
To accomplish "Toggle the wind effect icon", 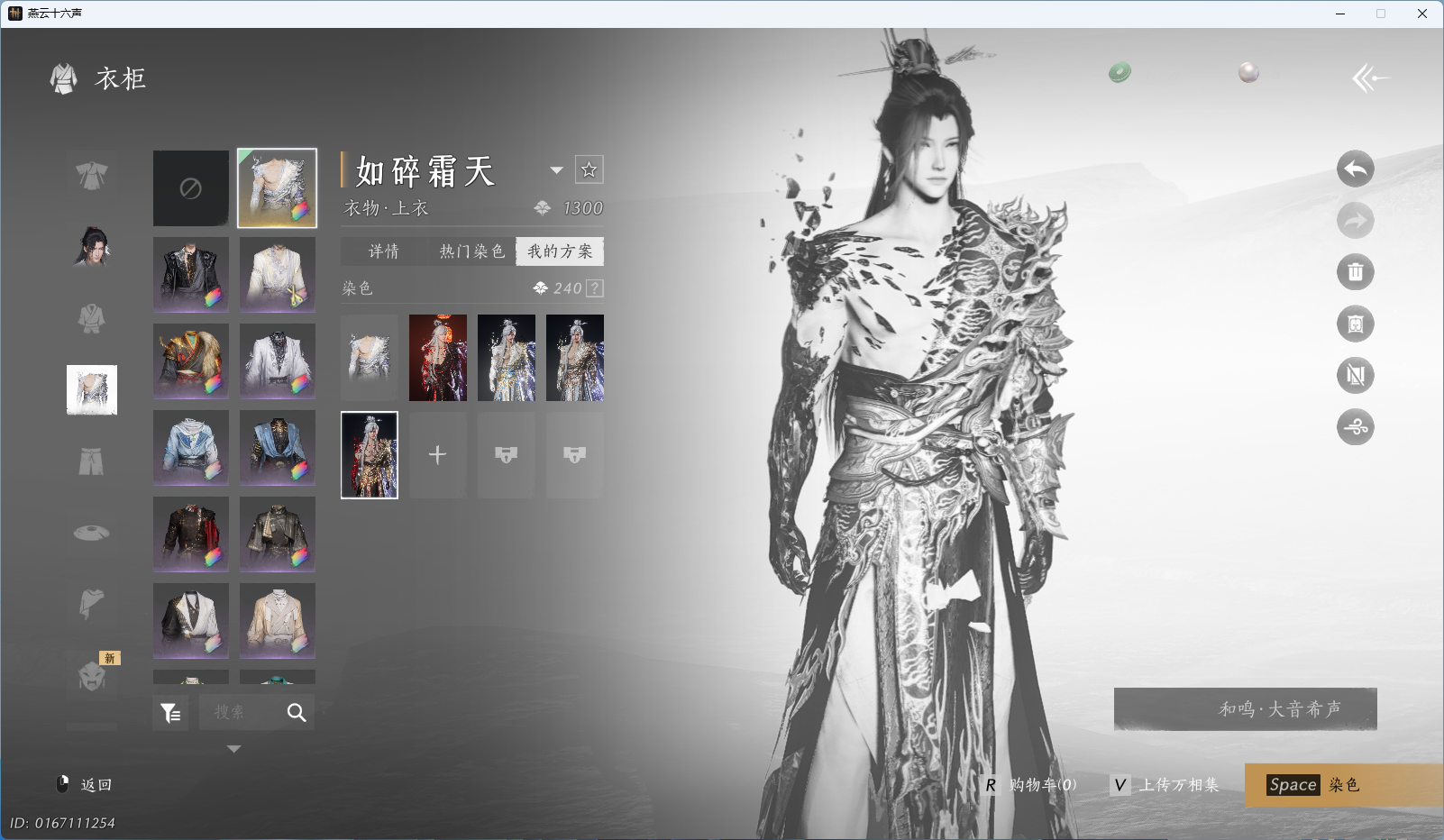I will (x=1355, y=427).
